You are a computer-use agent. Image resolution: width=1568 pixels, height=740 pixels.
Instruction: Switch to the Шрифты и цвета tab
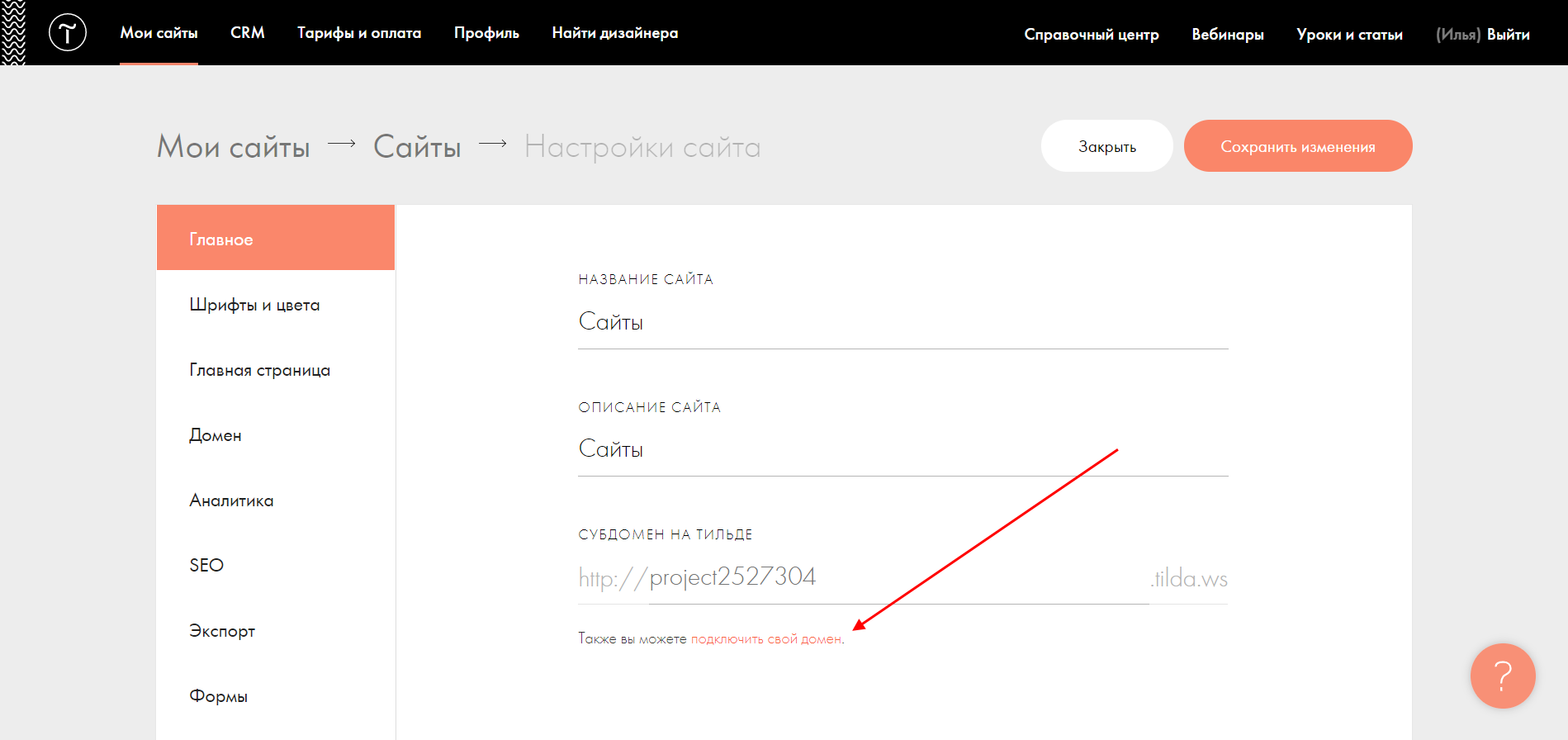coord(254,305)
